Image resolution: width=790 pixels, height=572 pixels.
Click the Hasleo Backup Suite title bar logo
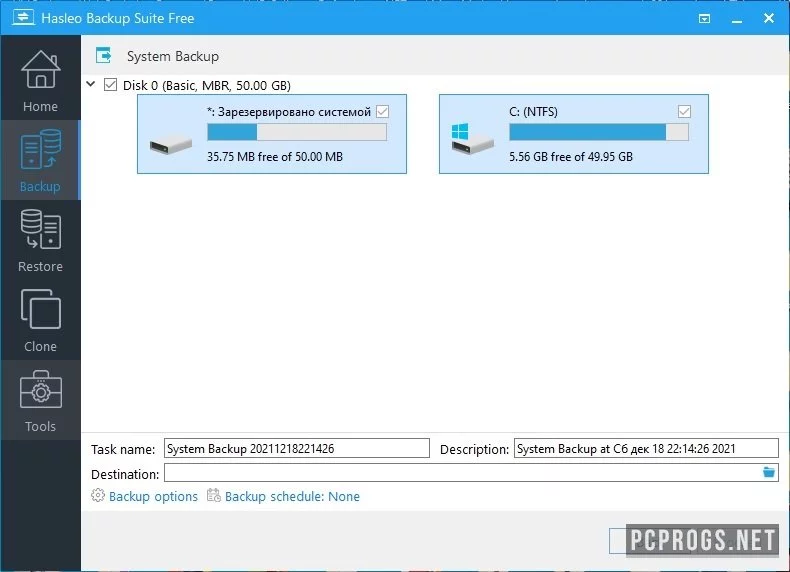(x=23, y=18)
